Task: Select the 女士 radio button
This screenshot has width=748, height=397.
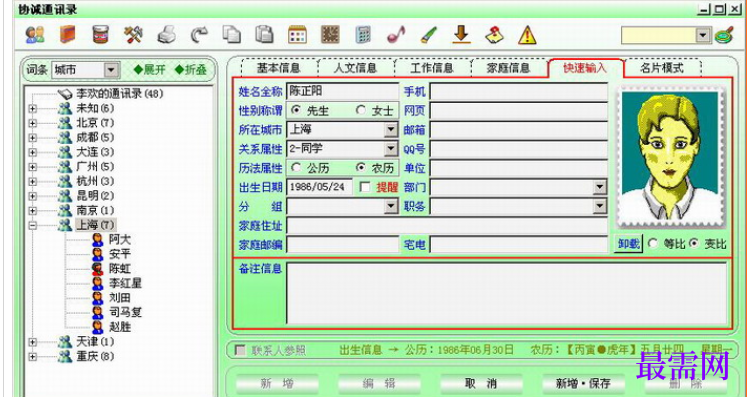Action: tap(361, 110)
